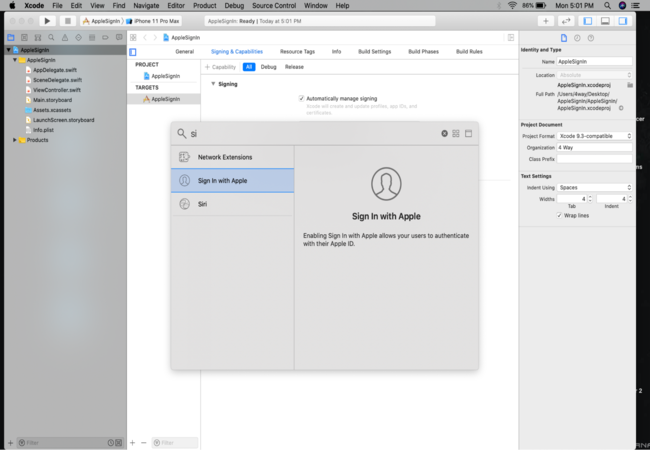650x450 pixels.
Task: Switch capability library to grid view
Action: (456, 133)
